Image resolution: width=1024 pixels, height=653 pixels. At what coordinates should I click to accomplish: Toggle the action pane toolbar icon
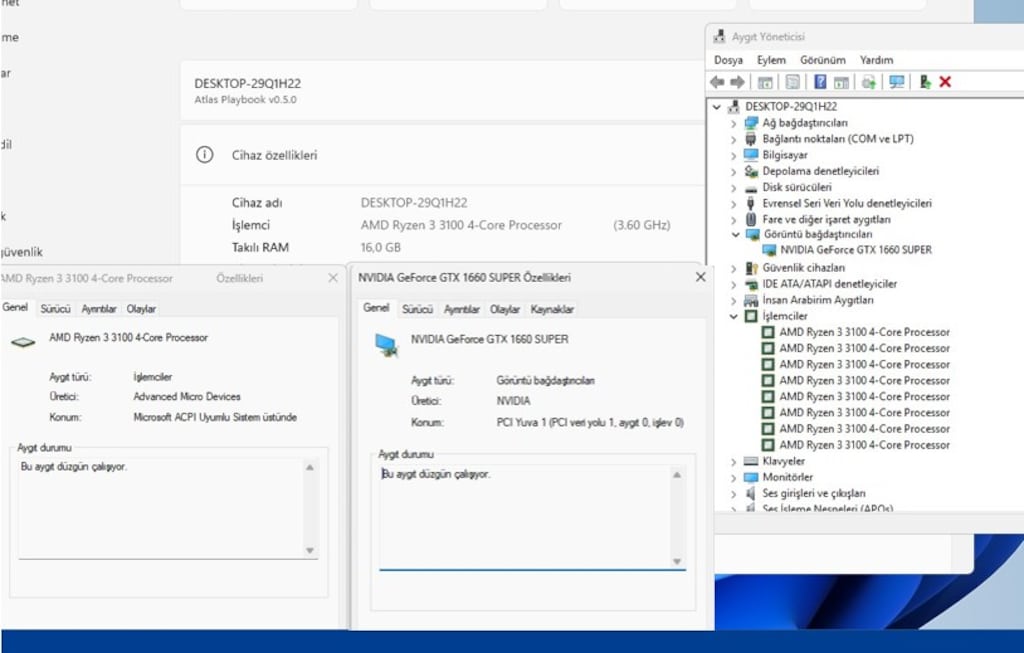point(842,82)
